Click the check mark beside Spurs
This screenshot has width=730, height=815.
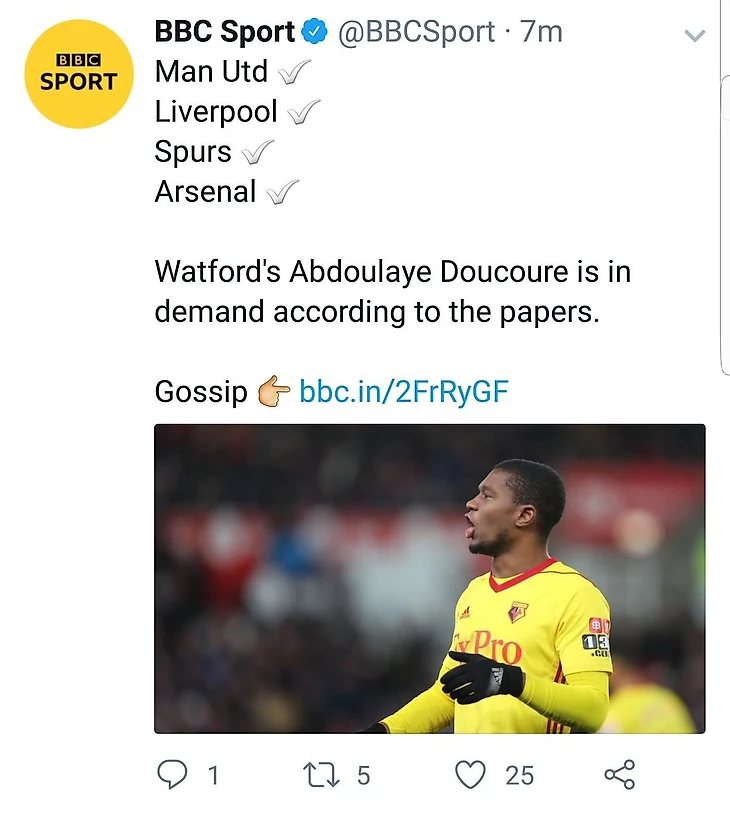(x=257, y=152)
